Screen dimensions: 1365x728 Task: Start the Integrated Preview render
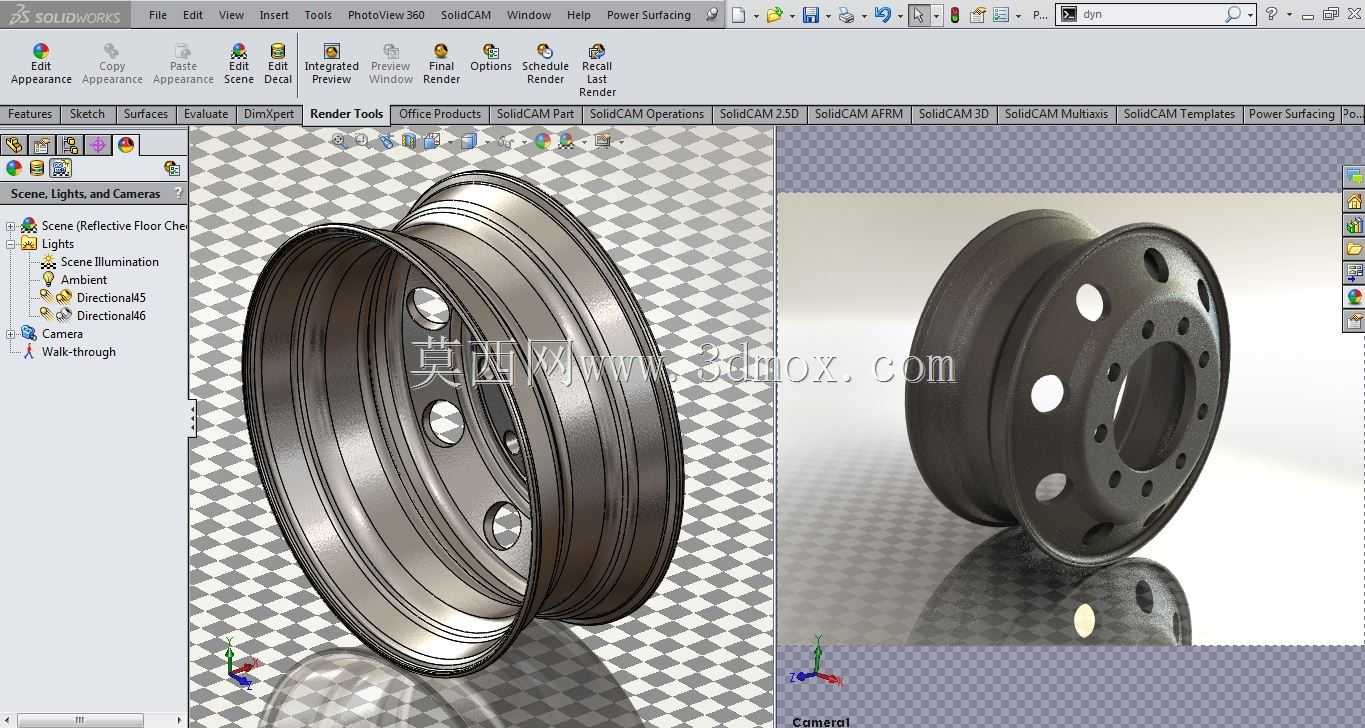[x=332, y=64]
